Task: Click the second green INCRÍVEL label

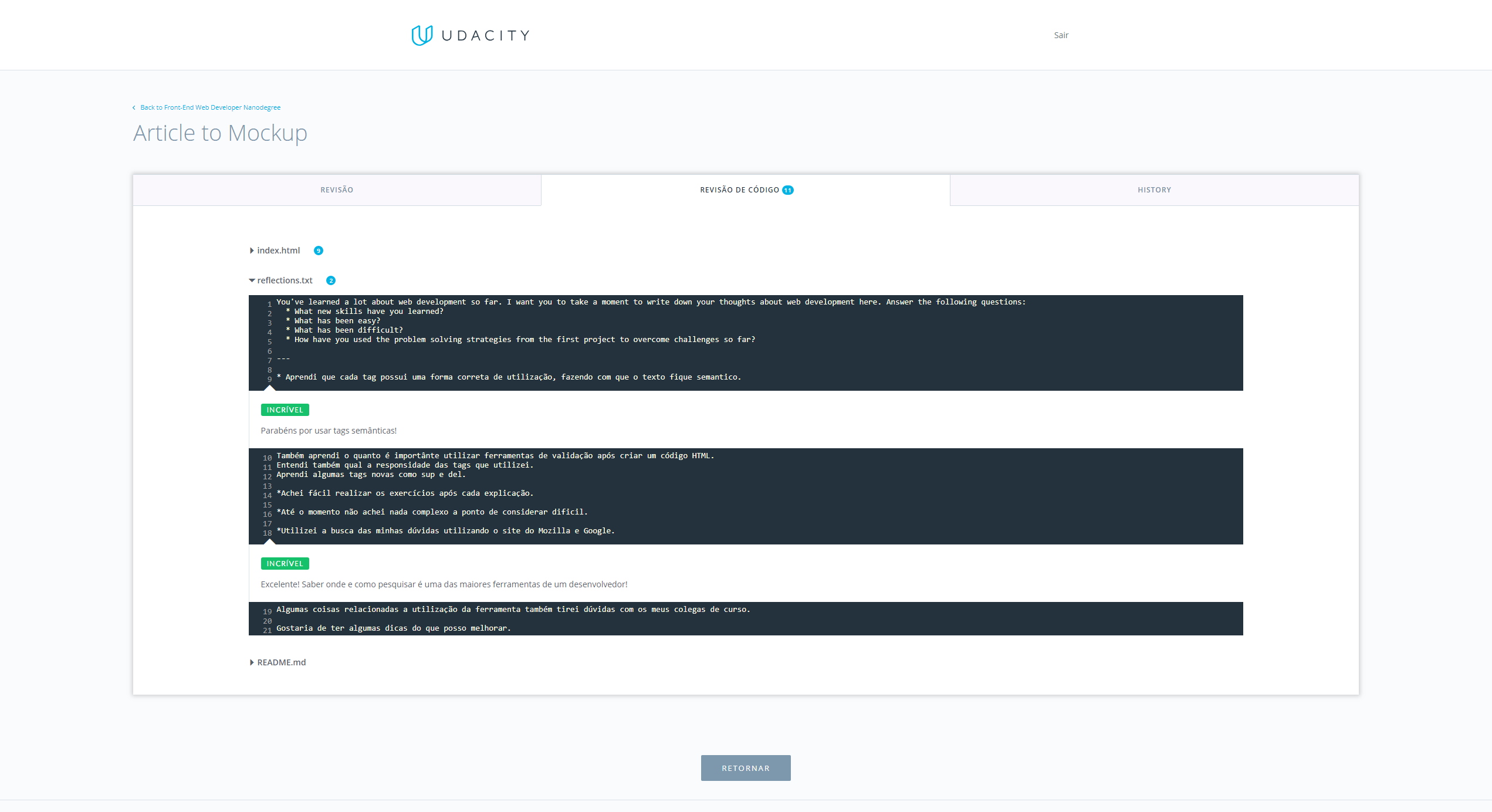Action: click(285, 564)
